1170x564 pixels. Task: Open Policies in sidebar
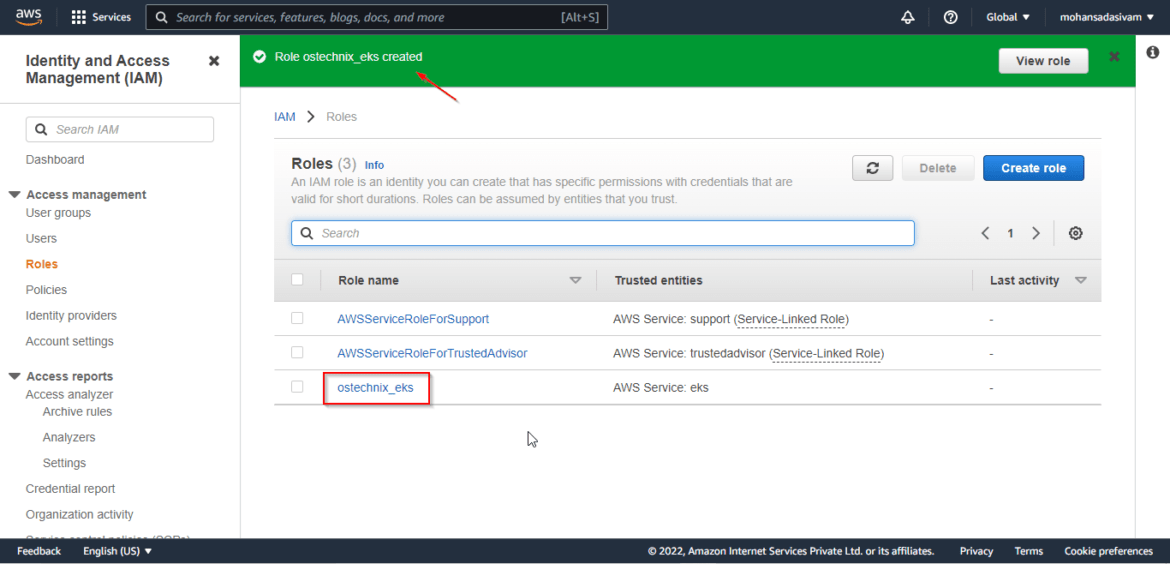(46, 289)
